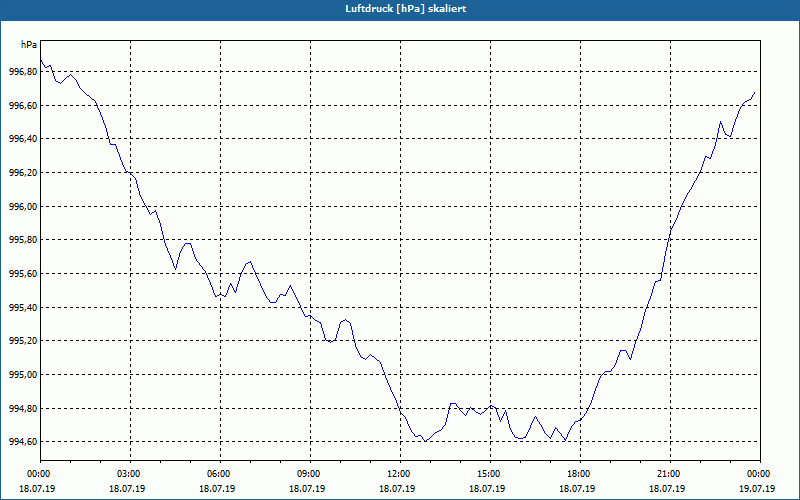Click the 995,40 axis value
This screenshot has height=500, width=800.
pos(23,307)
